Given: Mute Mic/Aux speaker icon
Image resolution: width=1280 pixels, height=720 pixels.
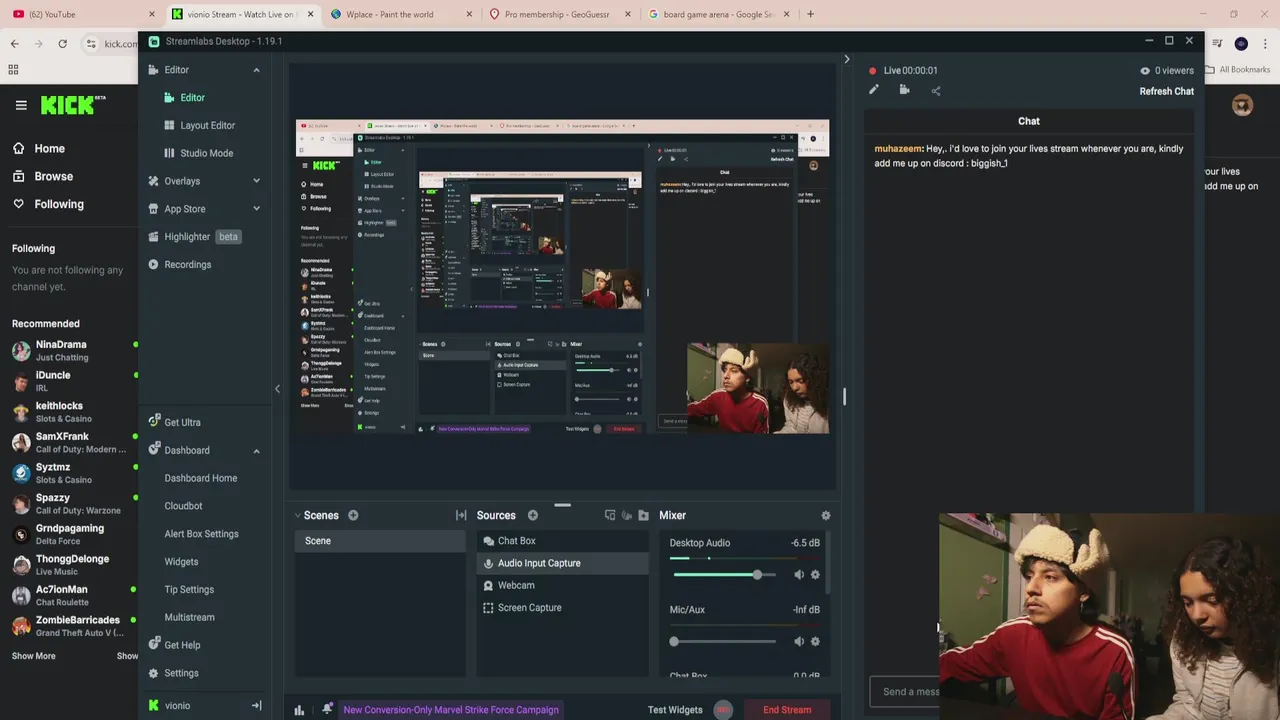Looking at the screenshot, I should pos(799,642).
